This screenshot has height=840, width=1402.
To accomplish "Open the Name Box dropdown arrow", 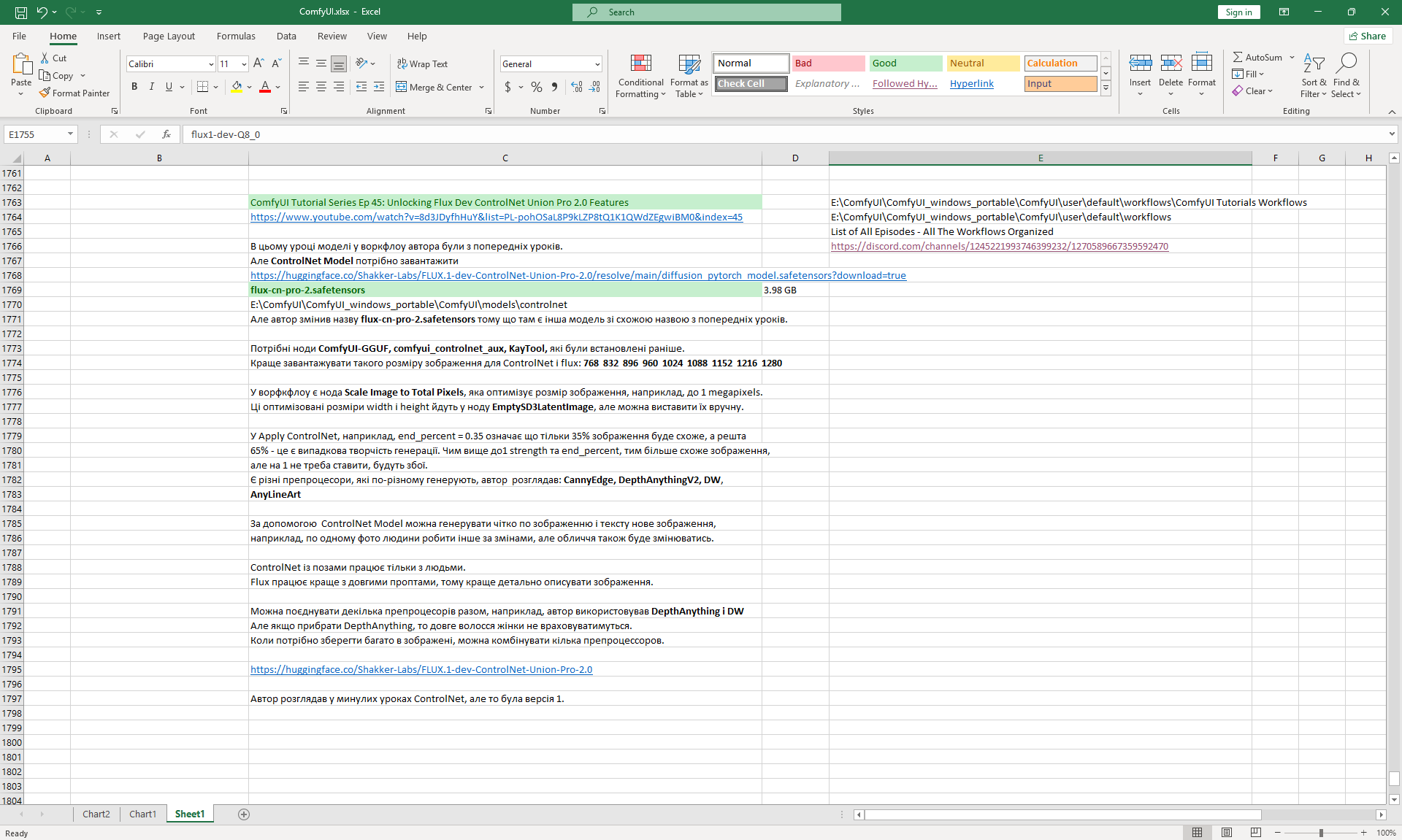I will (70, 134).
